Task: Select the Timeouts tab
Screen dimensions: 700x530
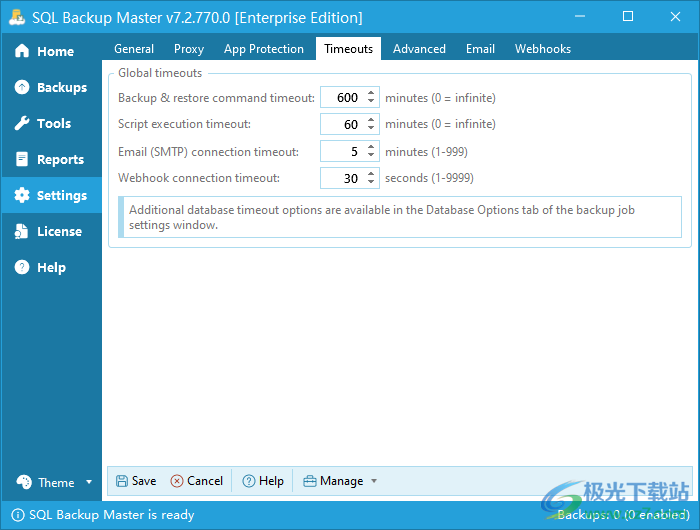Action: pos(348,49)
